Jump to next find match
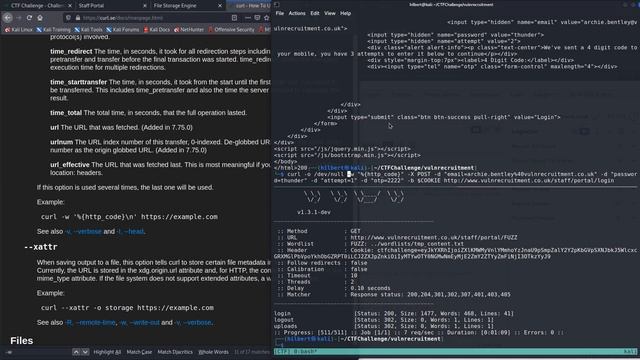Viewport: 640px width, 360px height. [85, 352]
